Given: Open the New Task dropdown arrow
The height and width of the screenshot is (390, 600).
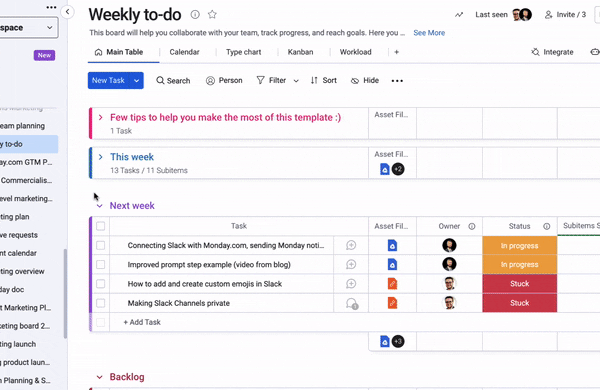Looking at the screenshot, I should click(x=137, y=81).
